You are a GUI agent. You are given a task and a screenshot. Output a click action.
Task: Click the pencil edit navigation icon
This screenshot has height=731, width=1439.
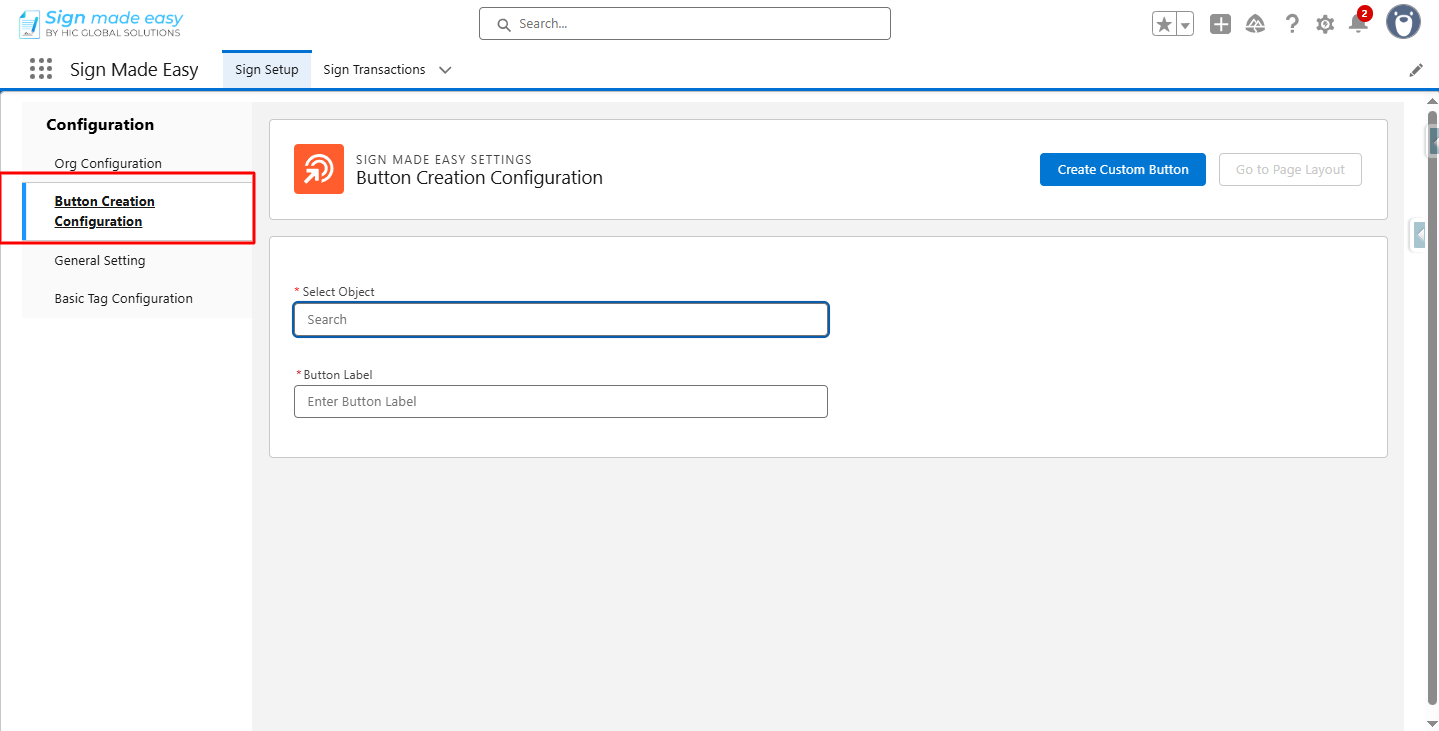1416,70
